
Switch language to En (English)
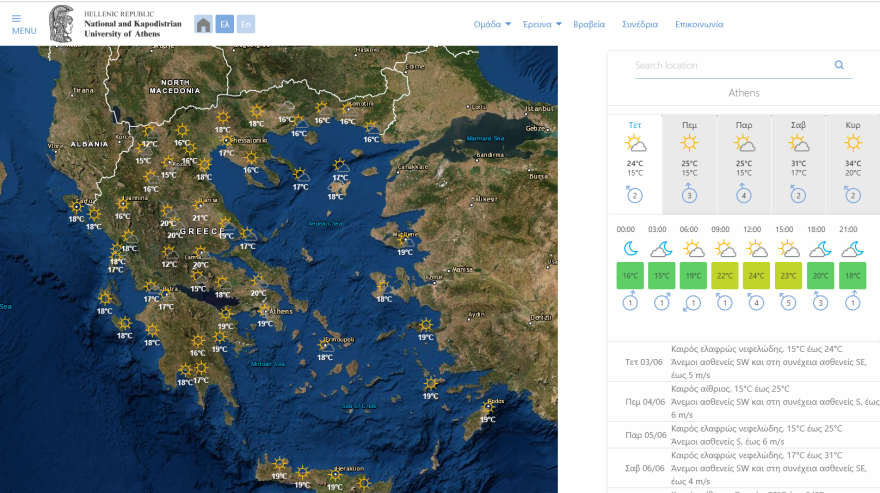tap(245, 24)
